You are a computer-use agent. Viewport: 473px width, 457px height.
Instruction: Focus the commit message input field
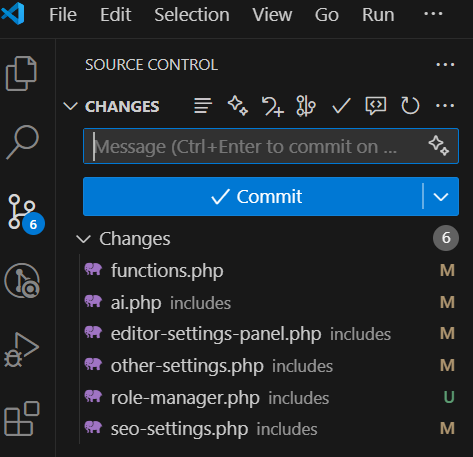point(255,146)
